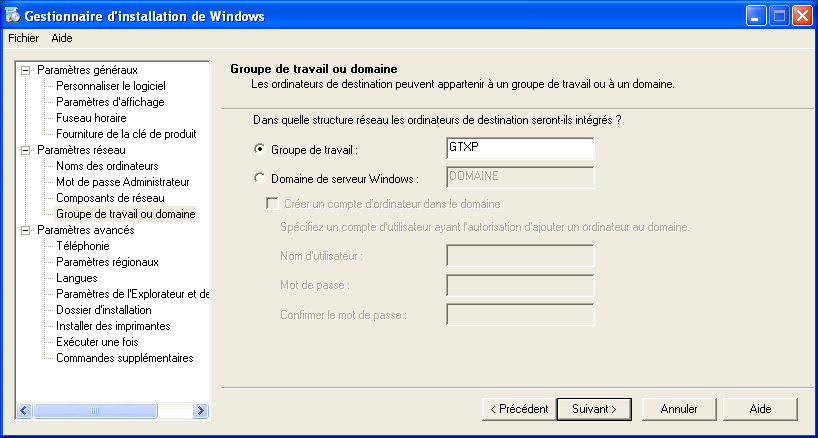
Task: Select Fuseau horaire tree item
Action: (x=91, y=118)
